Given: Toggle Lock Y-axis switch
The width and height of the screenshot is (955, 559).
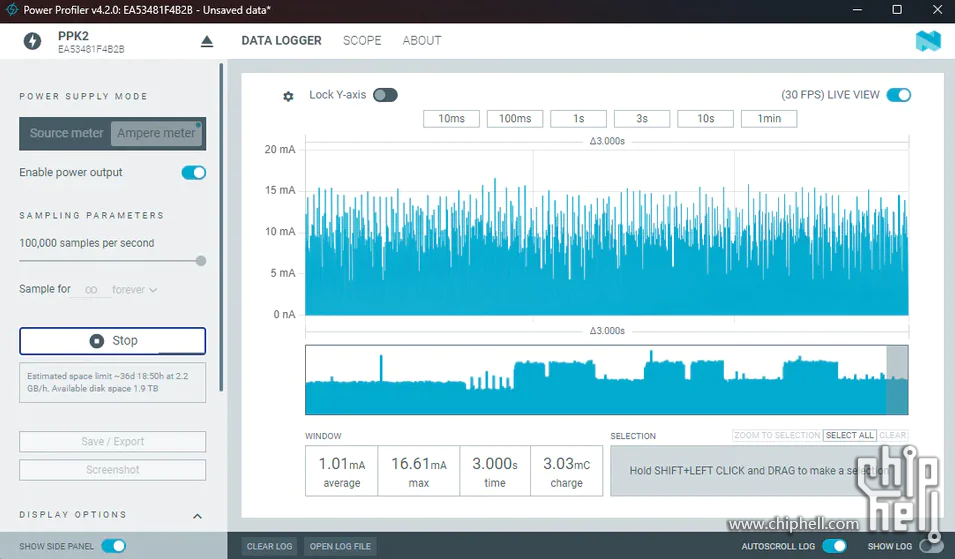Looking at the screenshot, I should pyautogui.click(x=385, y=95).
